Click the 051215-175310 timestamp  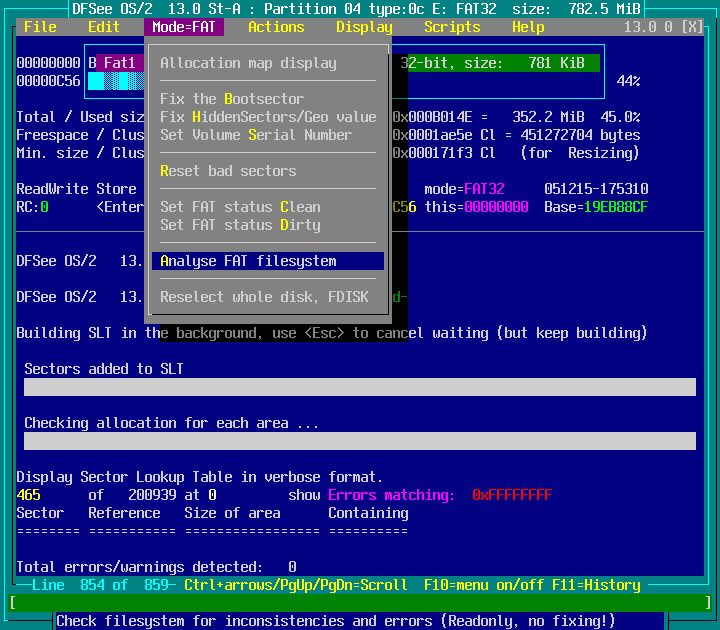596,189
